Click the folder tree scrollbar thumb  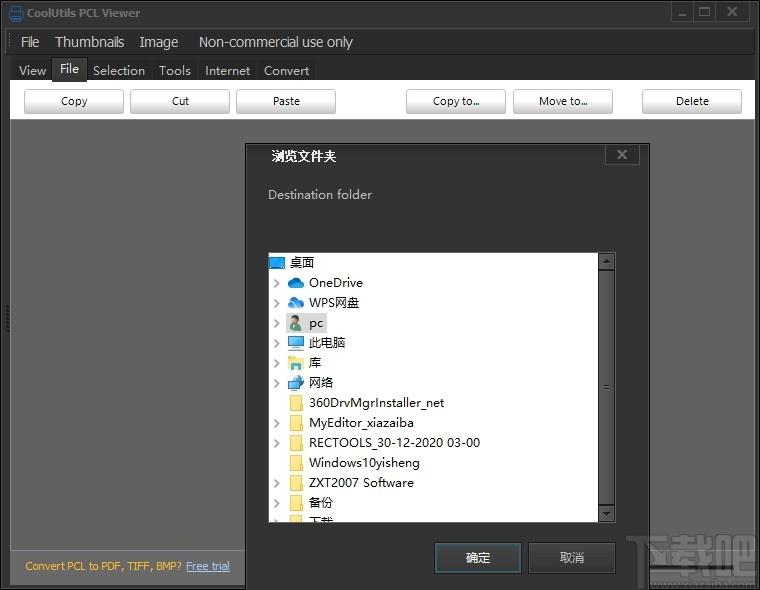point(606,387)
